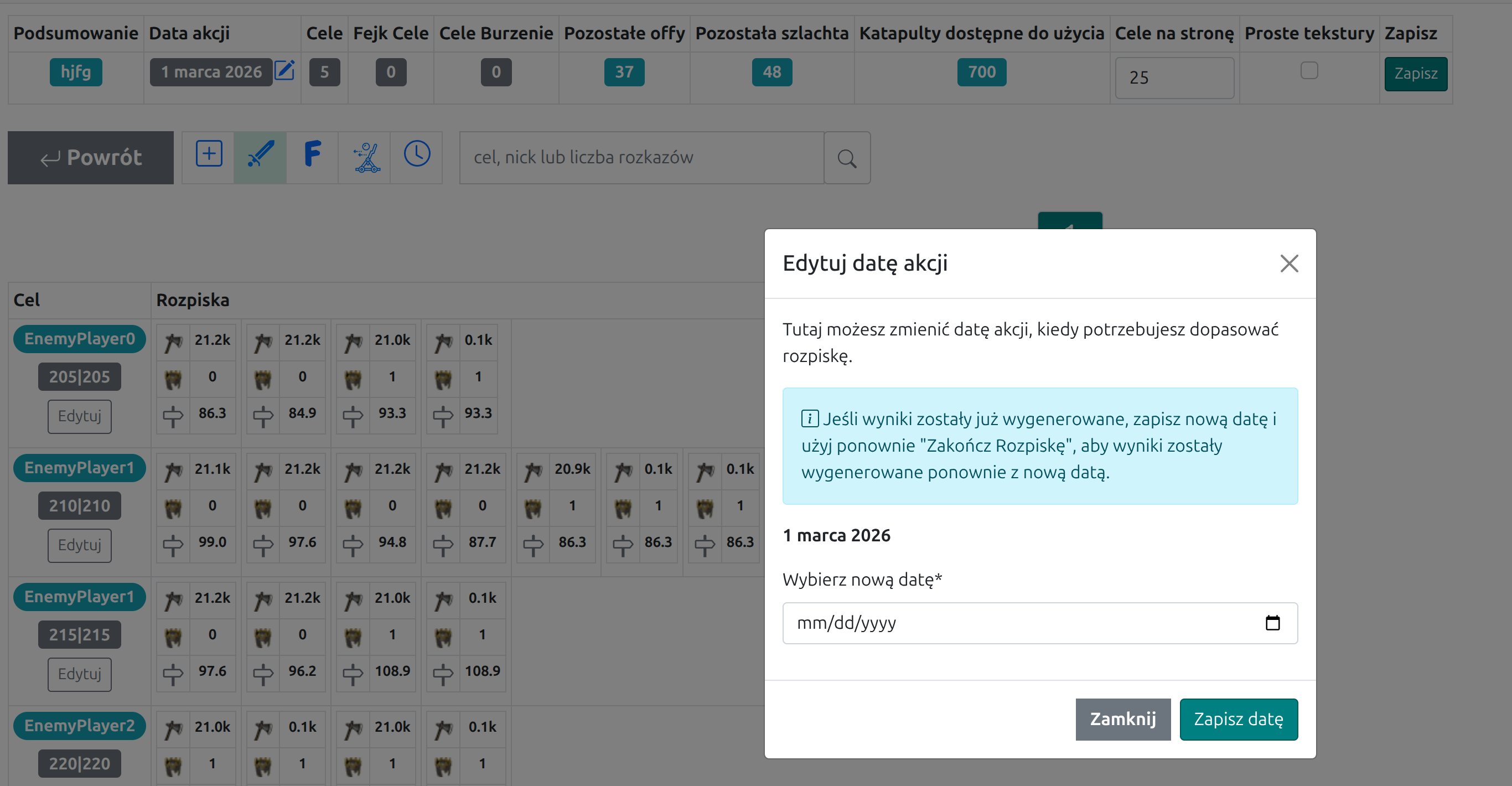The height and width of the screenshot is (786, 1512).
Task: Focus the Cele na stronę field
Action: point(1174,77)
